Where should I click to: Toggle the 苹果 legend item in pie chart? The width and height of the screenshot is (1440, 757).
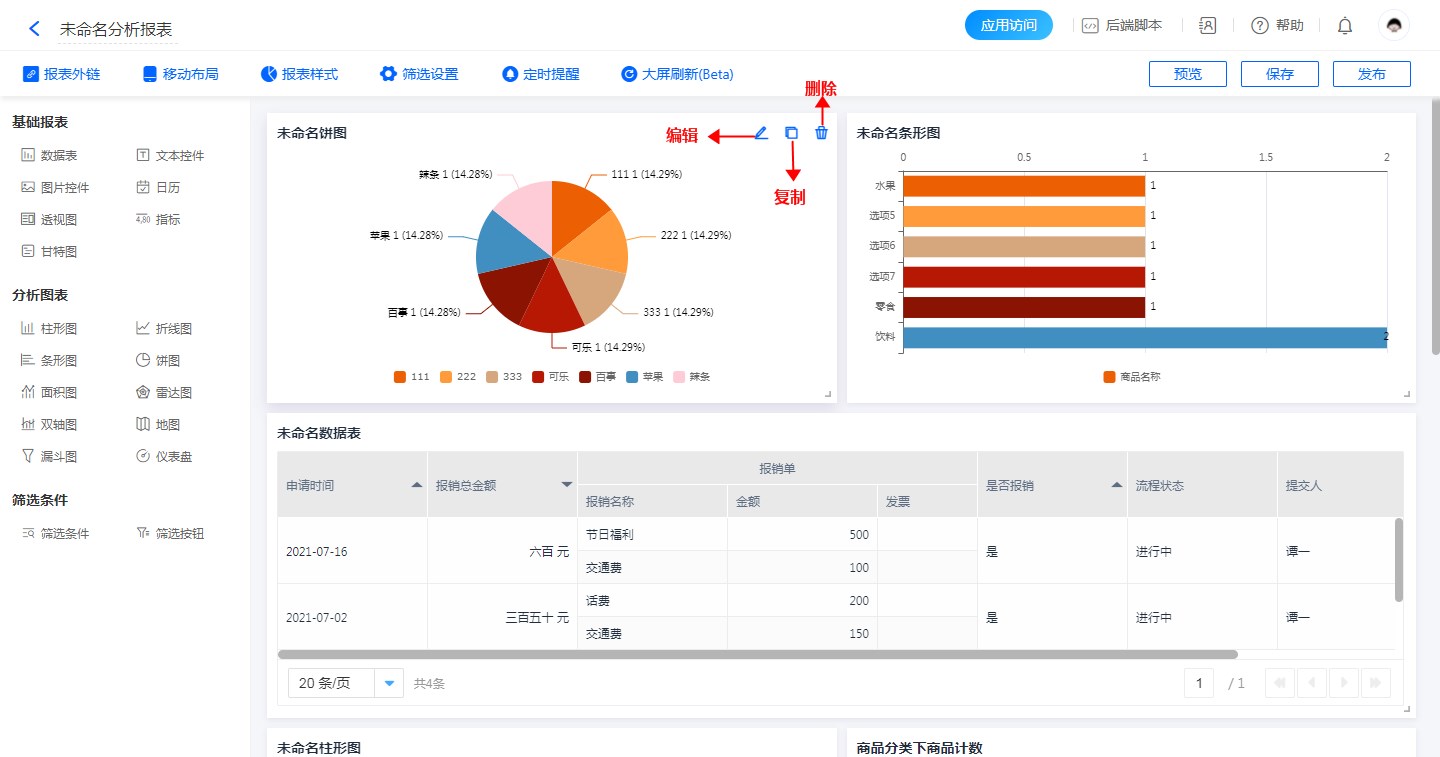pos(644,377)
